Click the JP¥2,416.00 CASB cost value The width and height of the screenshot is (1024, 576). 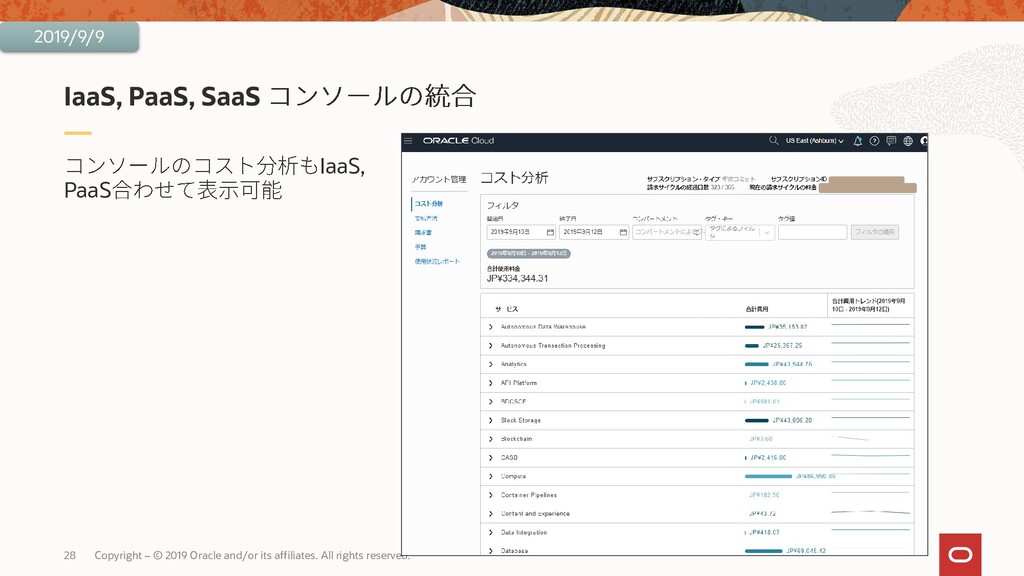(768, 458)
